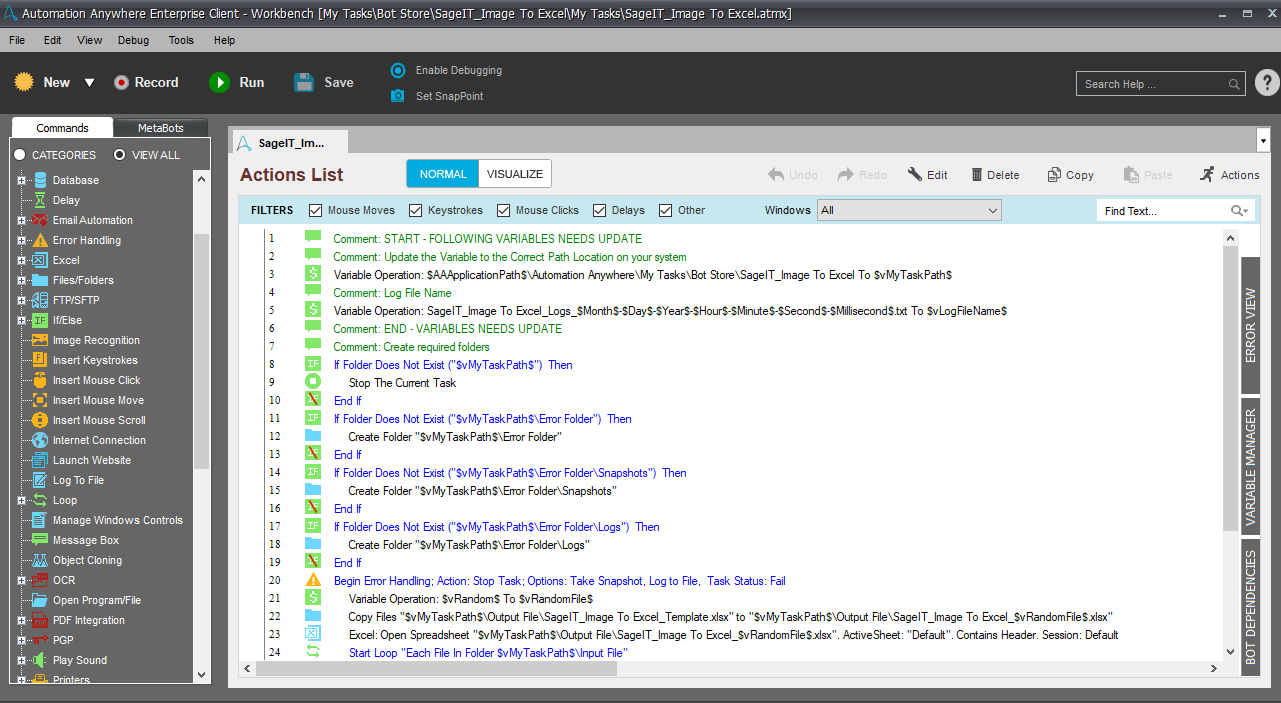The height and width of the screenshot is (703, 1281).
Task: Click the Run play icon
Action: pos(219,83)
